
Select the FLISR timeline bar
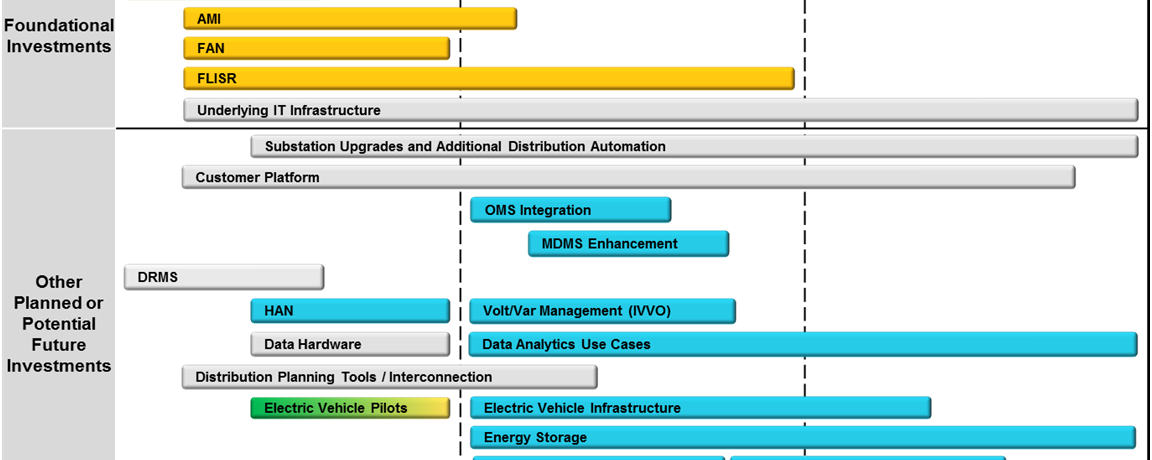click(488, 78)
